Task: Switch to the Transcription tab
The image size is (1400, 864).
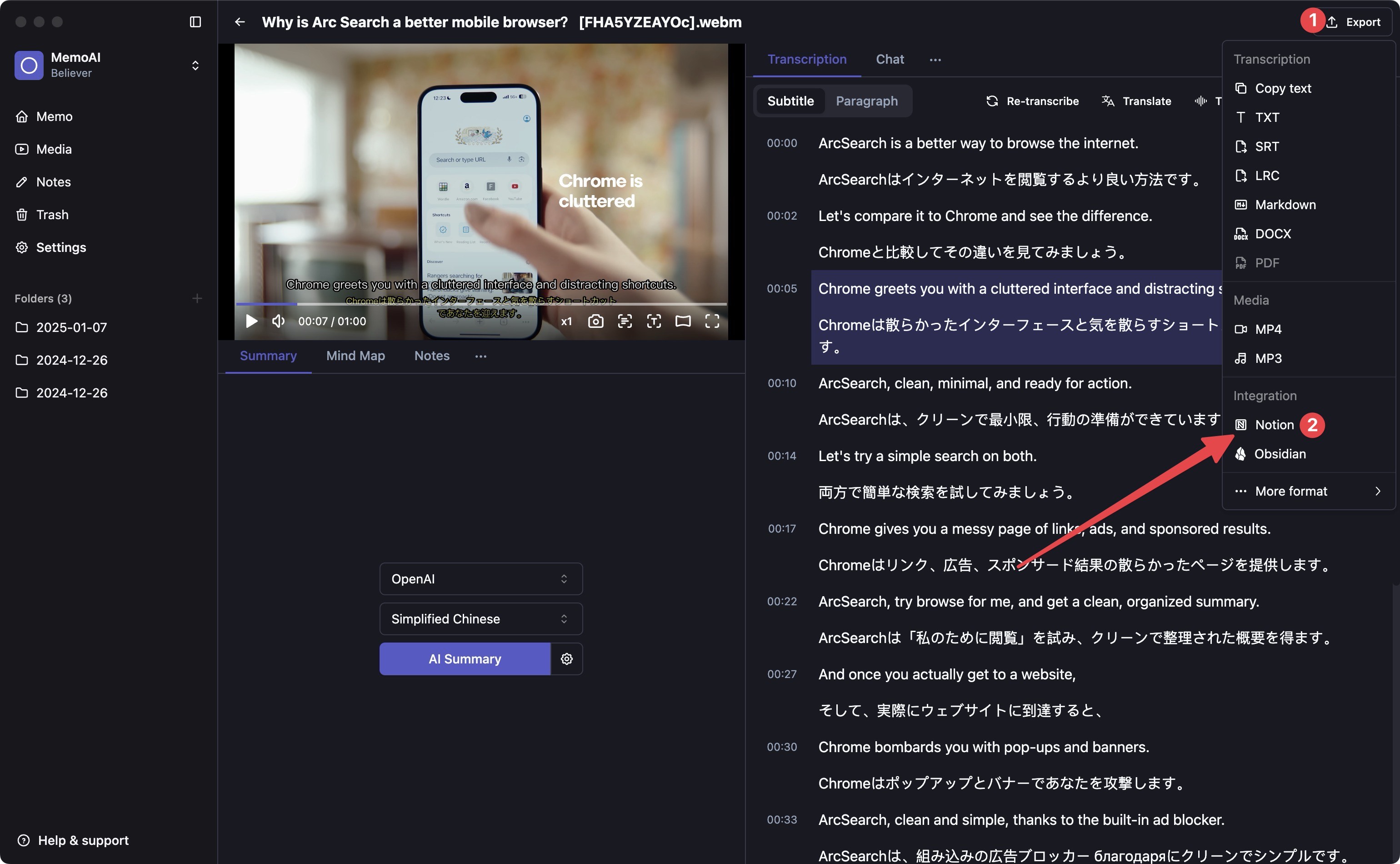Action: pyautogui.click(x=807, y=60)
